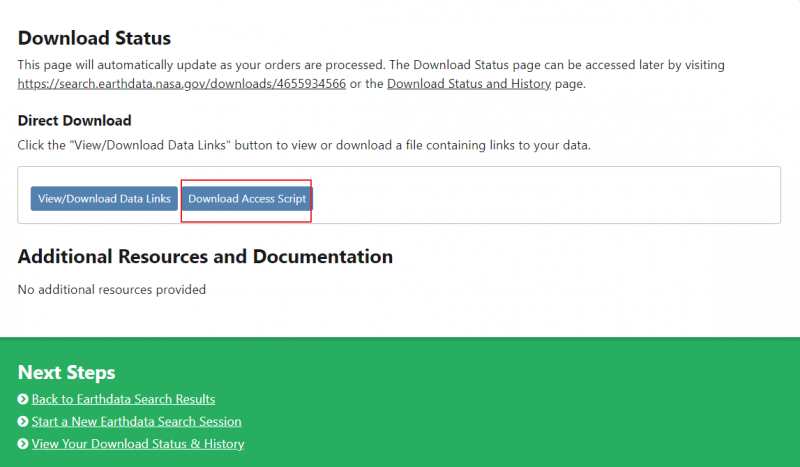Click the instruction text about viewing data links
The height and width of the screenshot is (467, 800).
(x=304, y=145)
